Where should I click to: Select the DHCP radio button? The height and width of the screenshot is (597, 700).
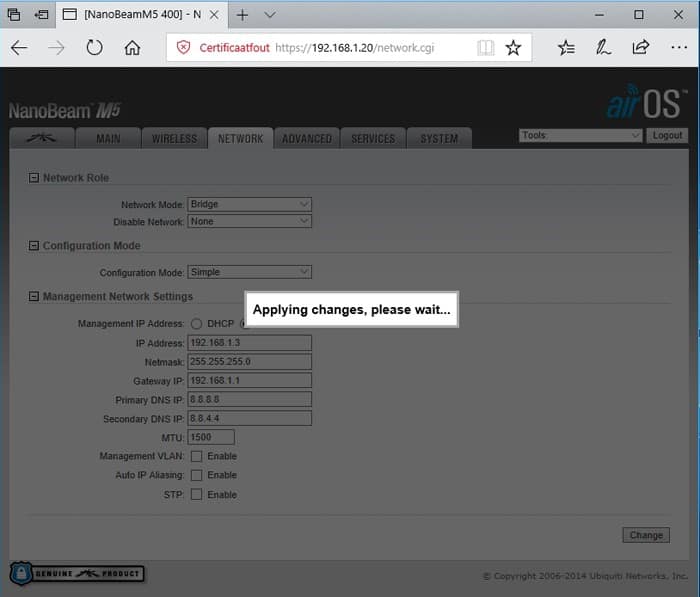(x=196, y=324)
